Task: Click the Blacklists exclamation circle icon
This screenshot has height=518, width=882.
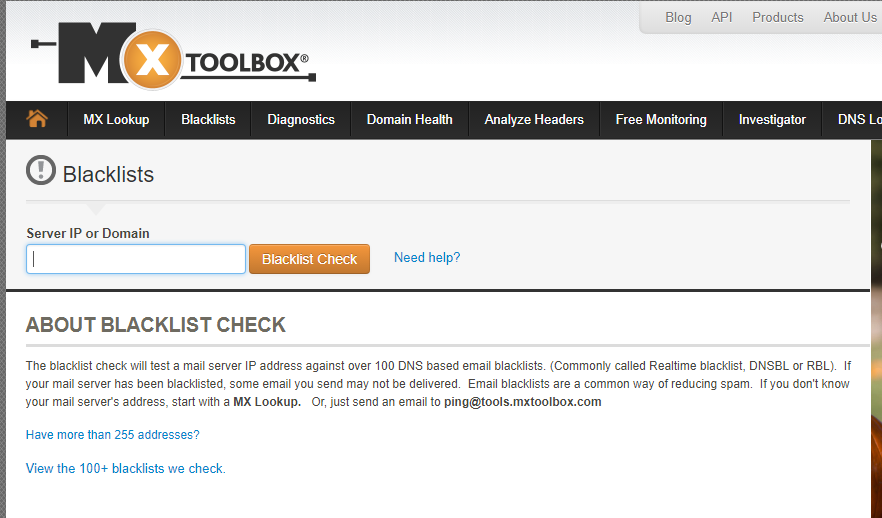Action: tap(41, 170)
